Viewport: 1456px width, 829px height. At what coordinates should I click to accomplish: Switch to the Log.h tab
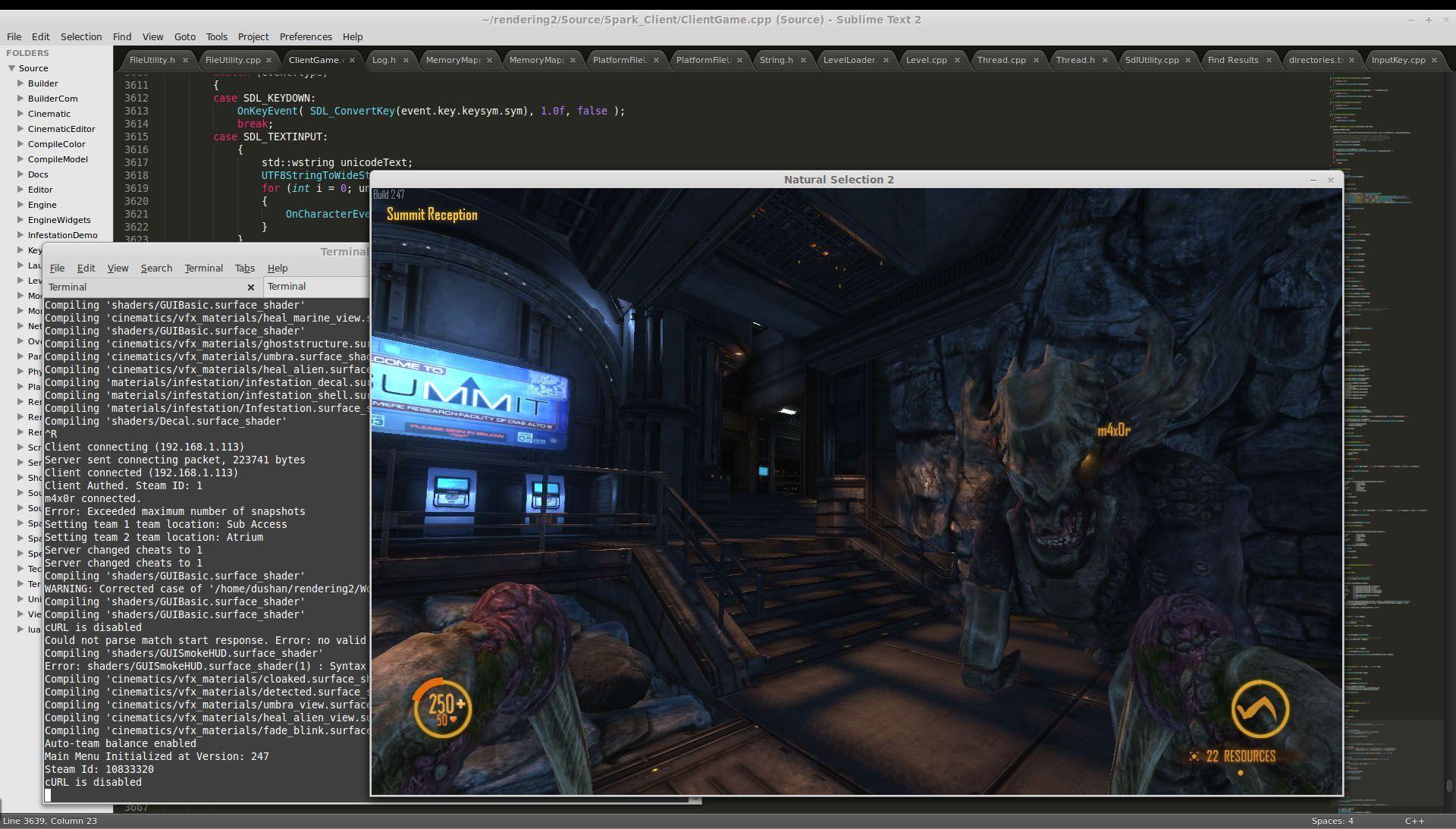384,60
